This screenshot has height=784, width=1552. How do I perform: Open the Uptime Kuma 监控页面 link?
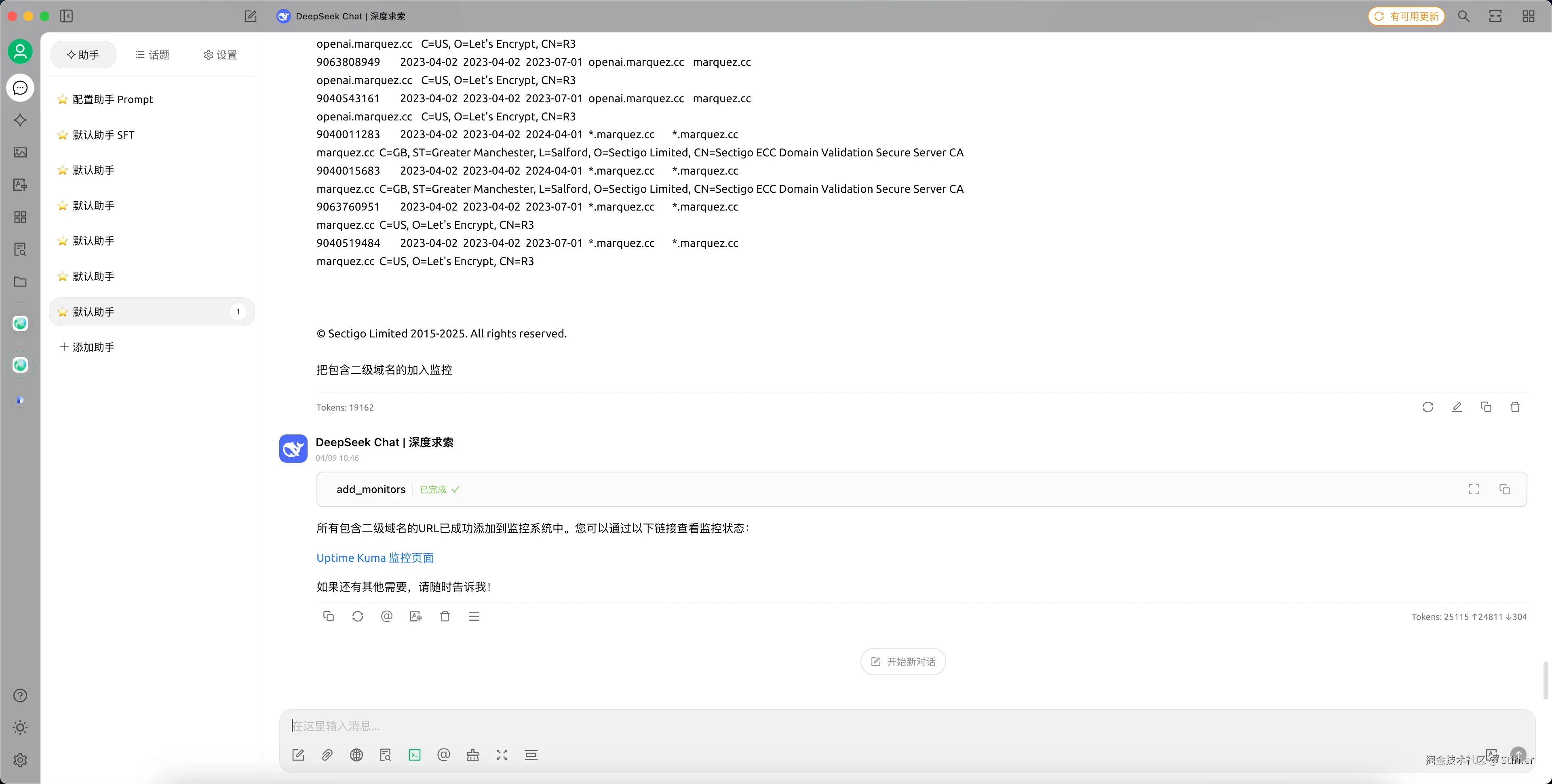(375, 557)
